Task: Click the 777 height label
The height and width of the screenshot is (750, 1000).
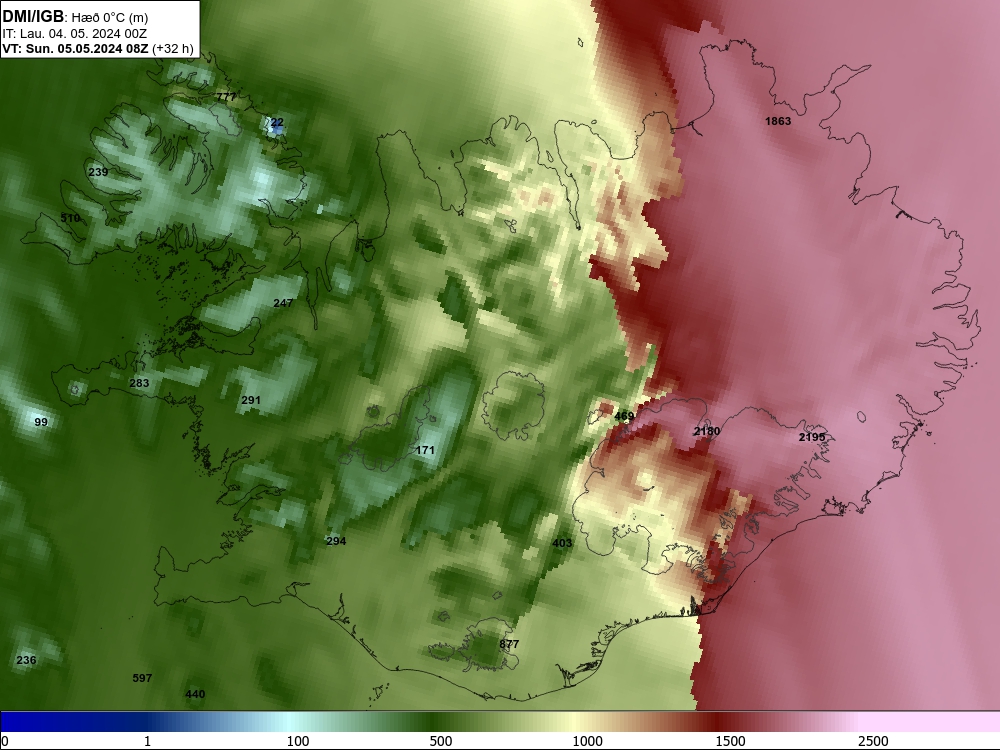Action: pyautogui.click(x=226, y=97)
